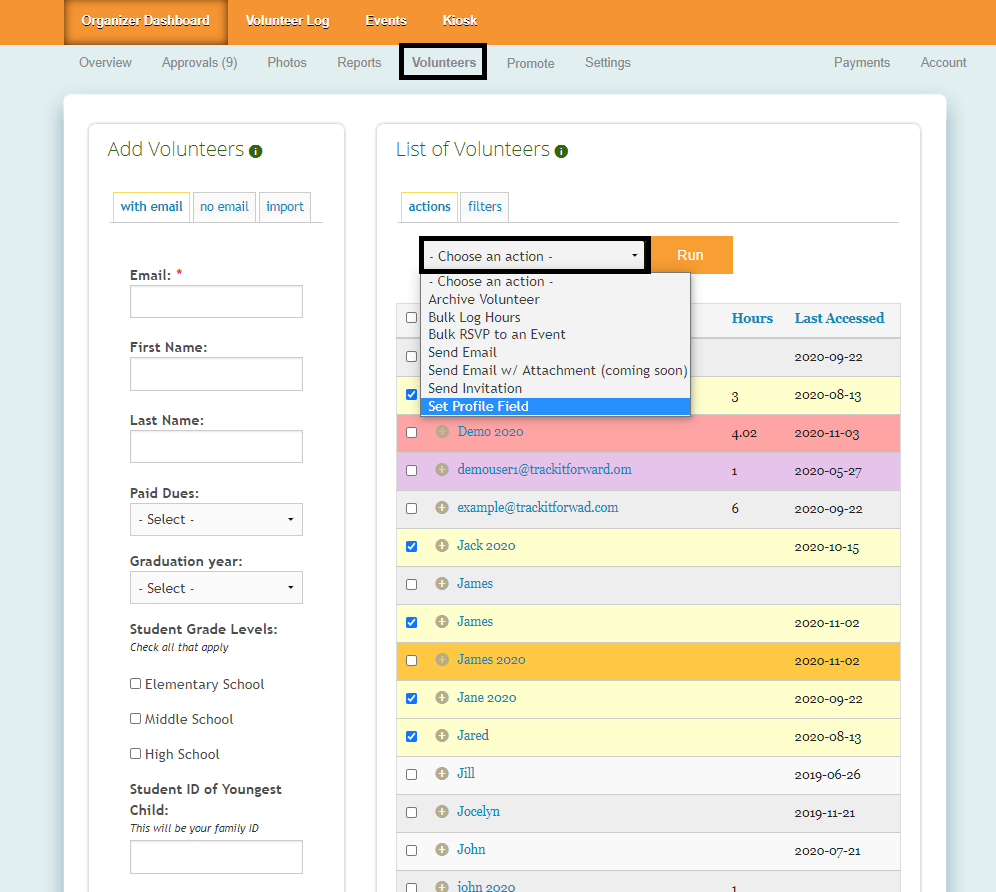
Task: Expand plus icon next to Jack 2020
Action: coord(442,546)
